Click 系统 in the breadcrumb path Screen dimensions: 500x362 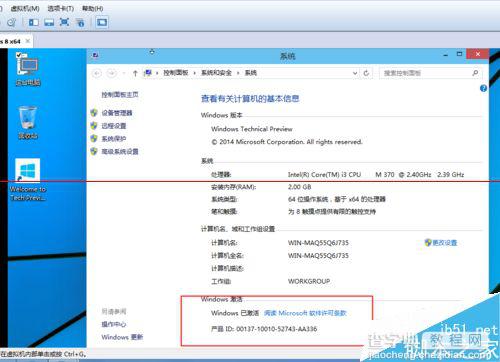click(x=251, y=73)
